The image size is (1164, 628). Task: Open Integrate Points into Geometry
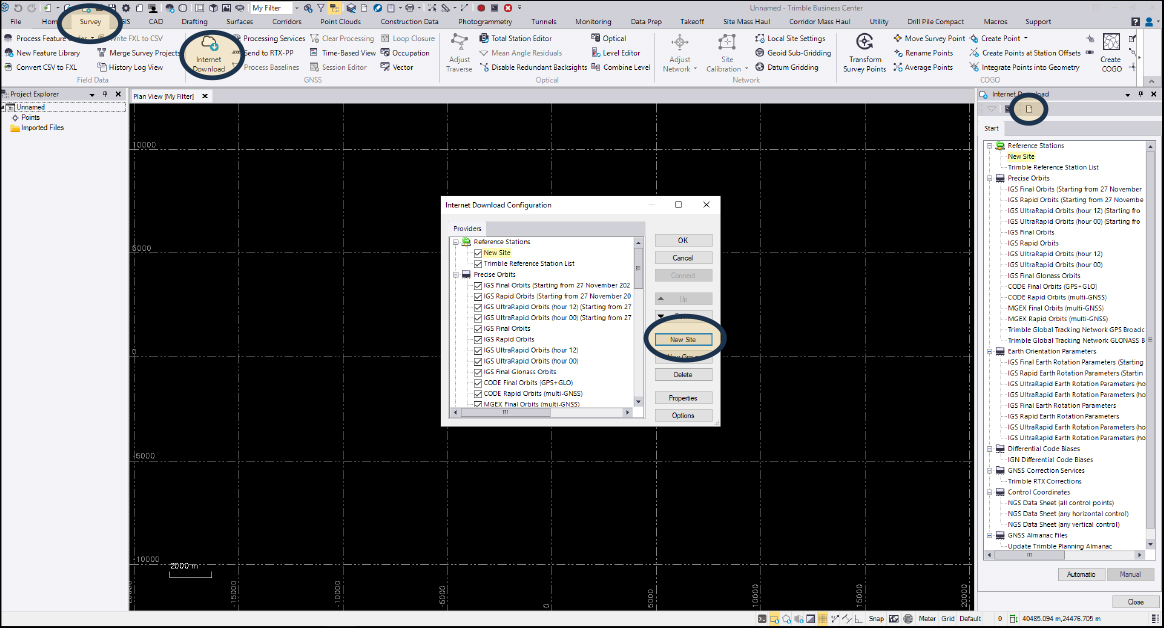click(x=1024, y=67)
